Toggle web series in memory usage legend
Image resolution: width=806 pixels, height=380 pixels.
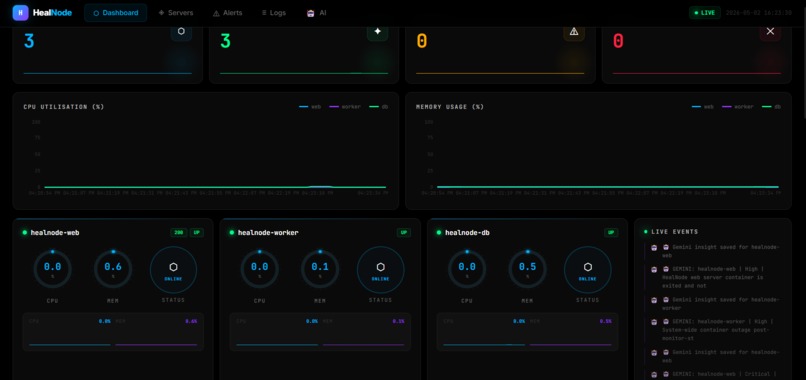point(703,107)
